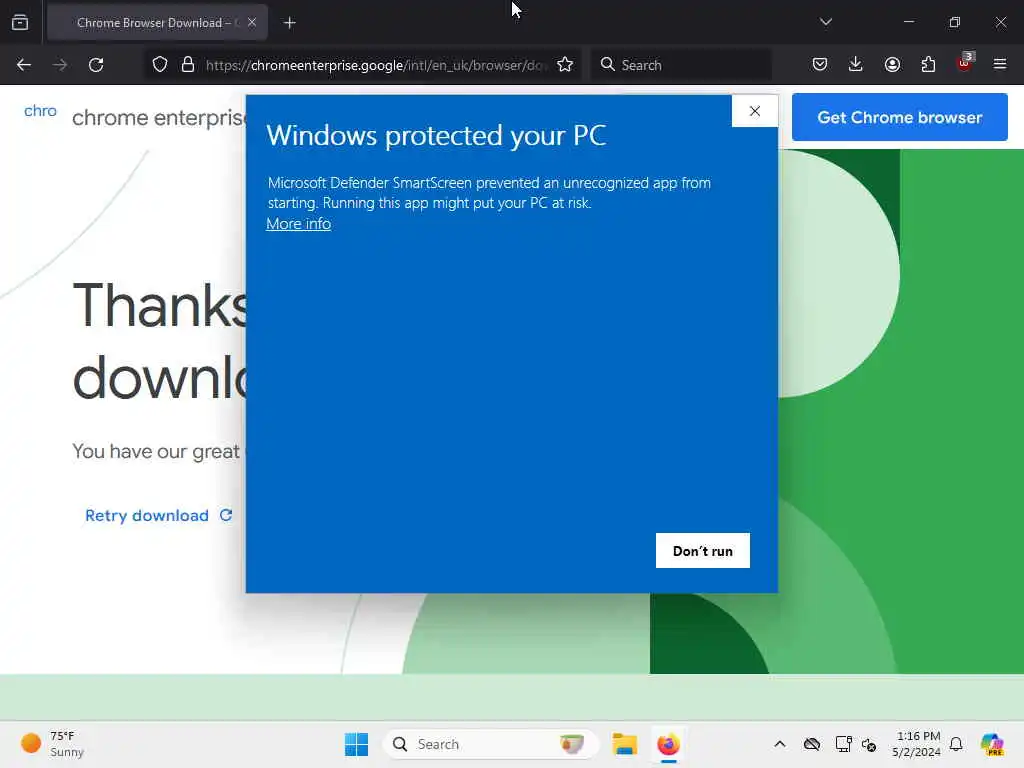
Task: Open the Copilot preview icon
Action: click(x=992, y=744)
